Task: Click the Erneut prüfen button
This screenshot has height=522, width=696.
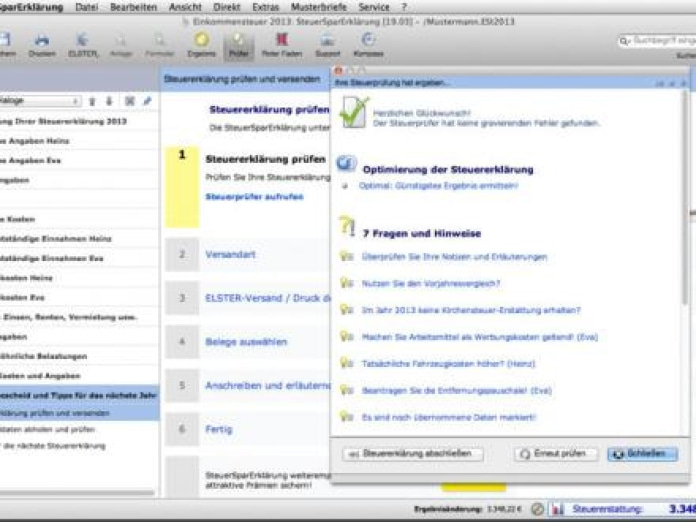Action: click(x=556, y=454)
